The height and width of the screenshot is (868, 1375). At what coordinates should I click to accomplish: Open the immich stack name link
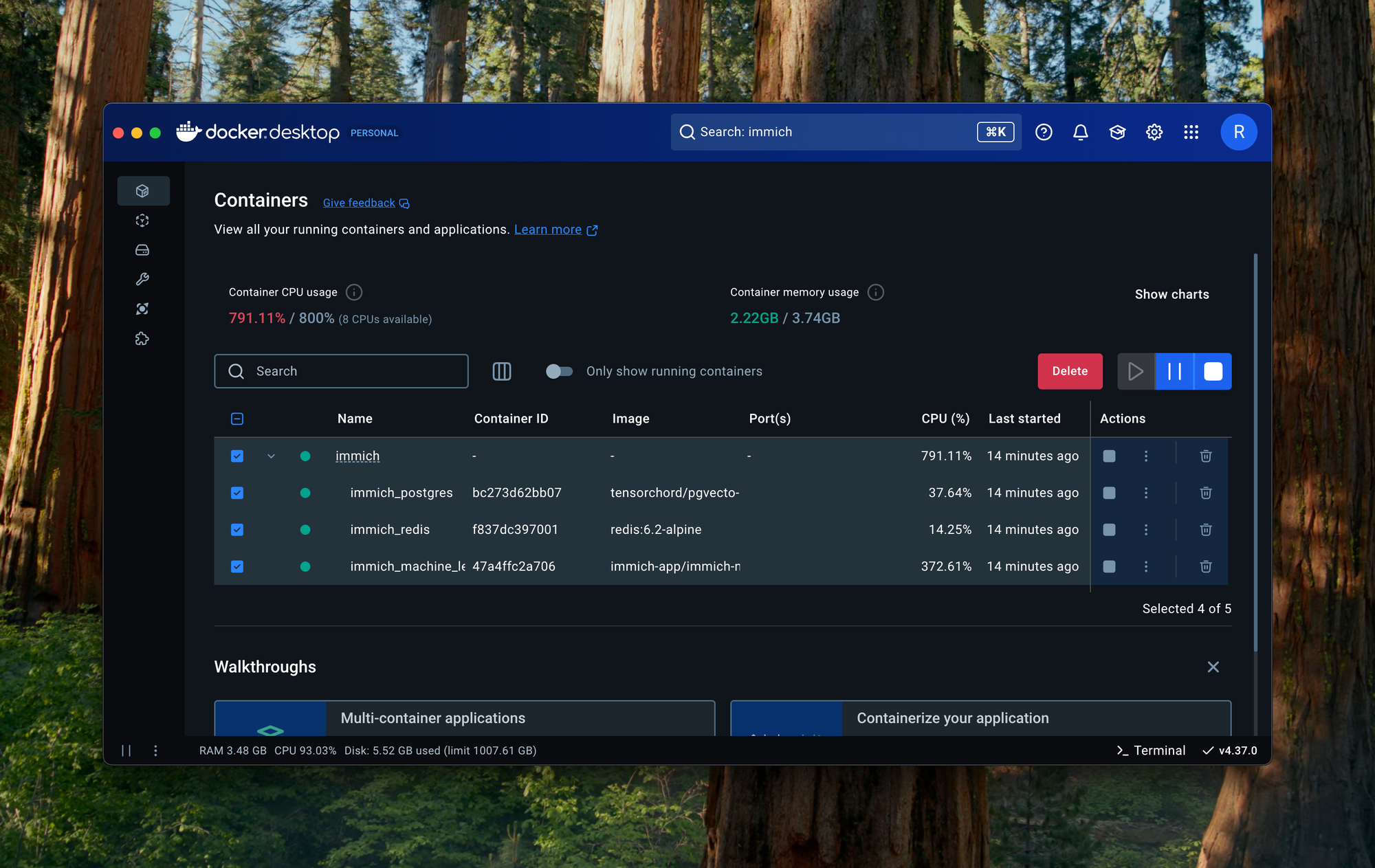pos(357,456)
